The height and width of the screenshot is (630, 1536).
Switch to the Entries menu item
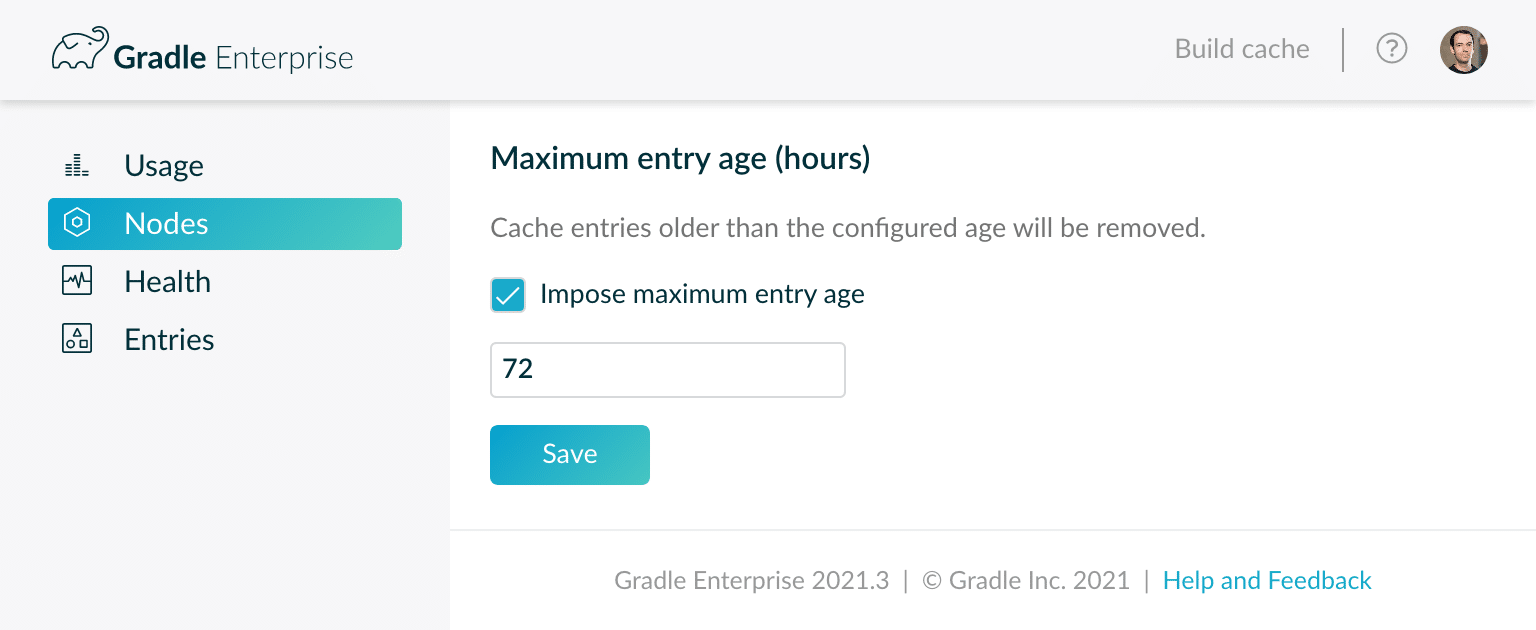(x=225, y=340)
